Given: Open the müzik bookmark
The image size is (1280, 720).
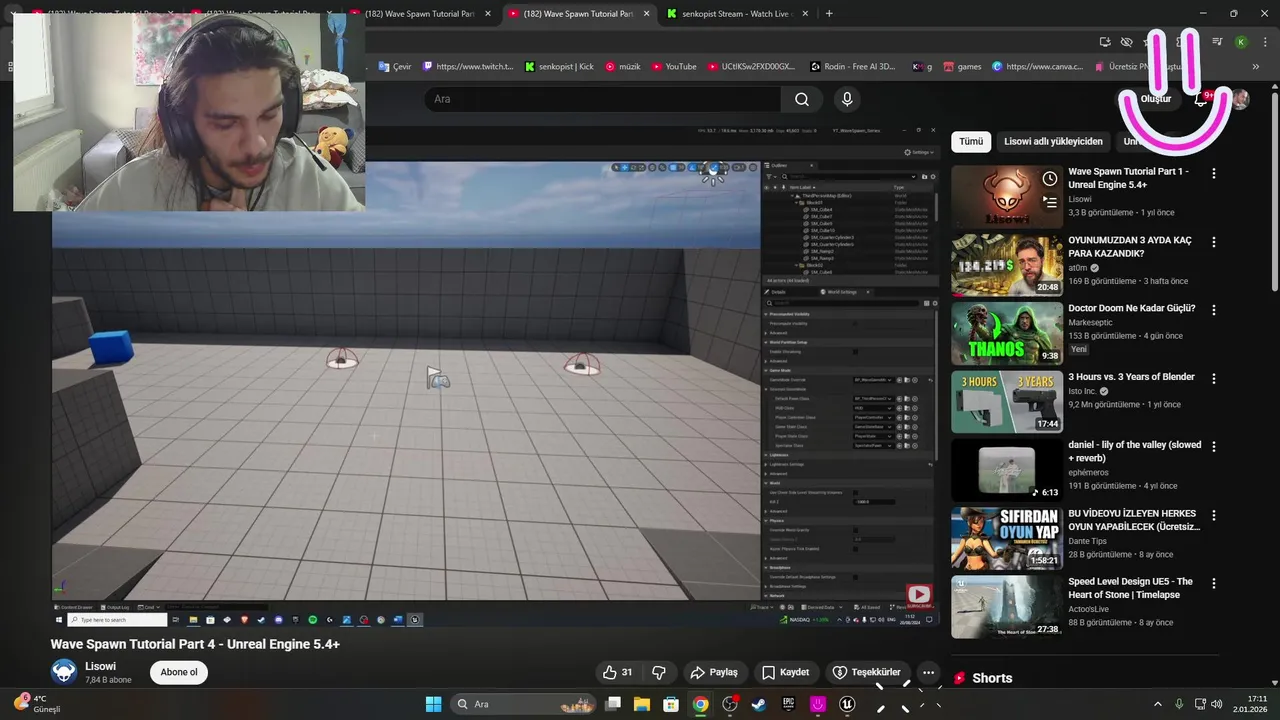Looking at the screenshot, I should [x=622, y=66].
